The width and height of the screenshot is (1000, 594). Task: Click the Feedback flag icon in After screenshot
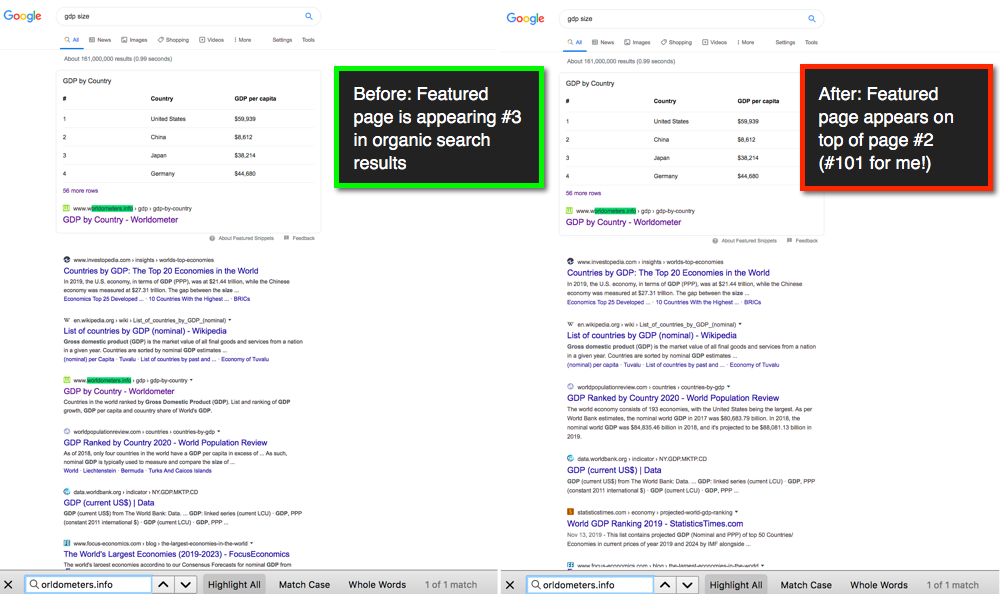[790, 241]
